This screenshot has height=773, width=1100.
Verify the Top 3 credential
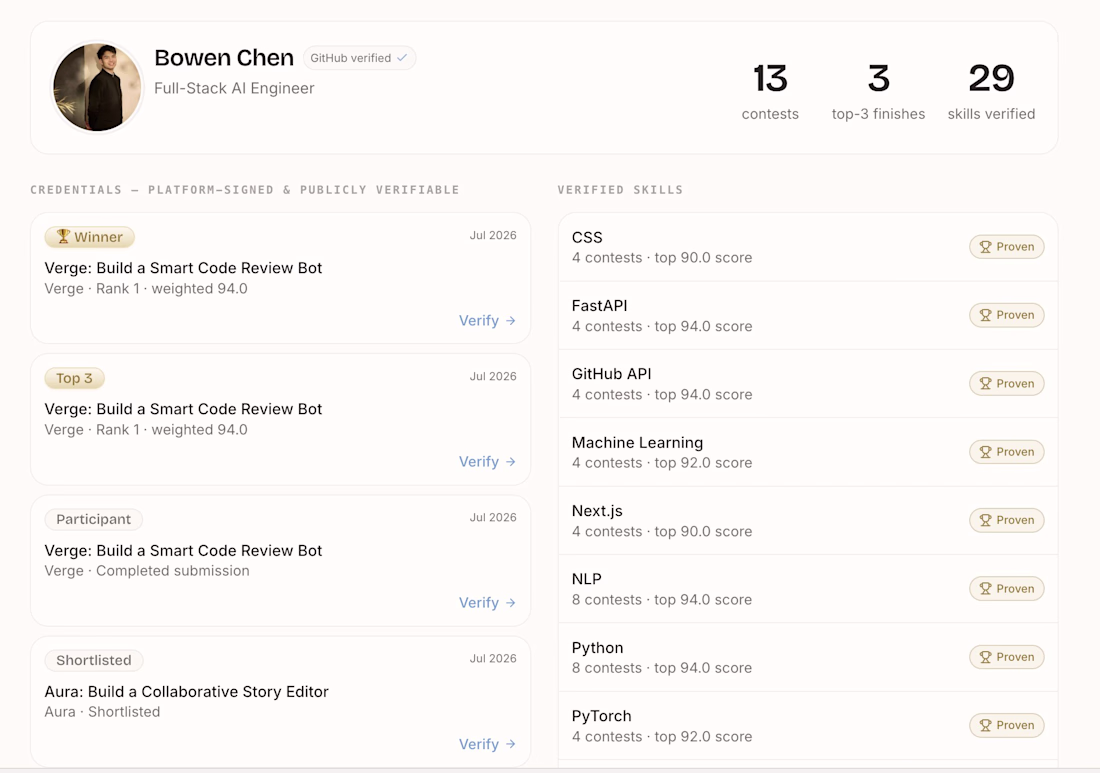pyautogui.click(x=488, y=462)
